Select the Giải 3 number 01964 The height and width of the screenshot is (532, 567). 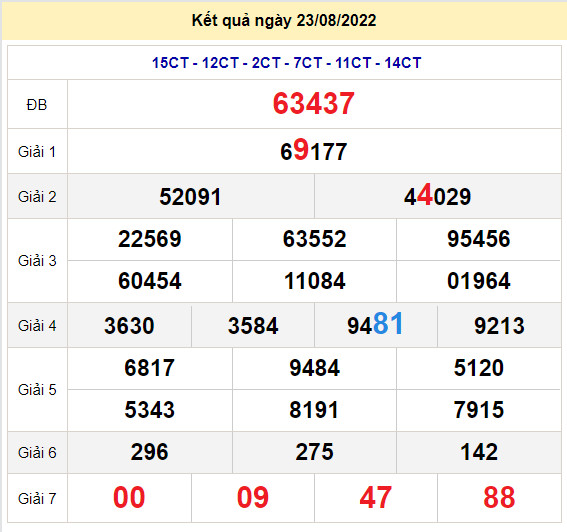(478, 281)
